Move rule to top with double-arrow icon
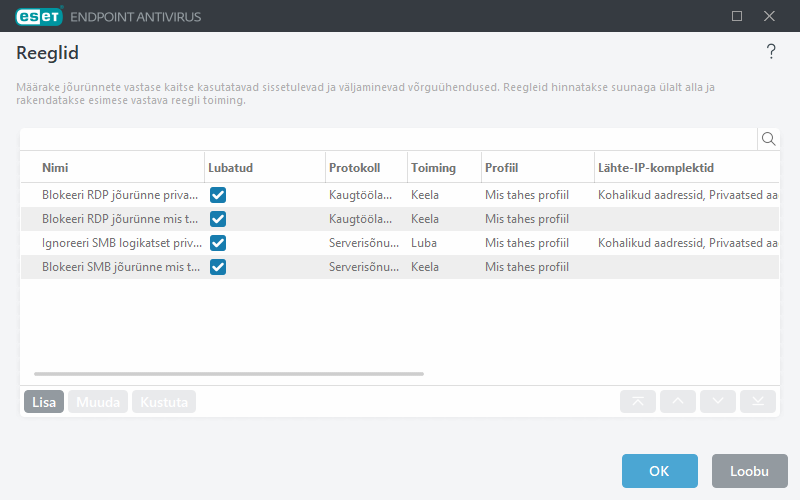Screen dimensions: 800x500 [x=638, y=401]
